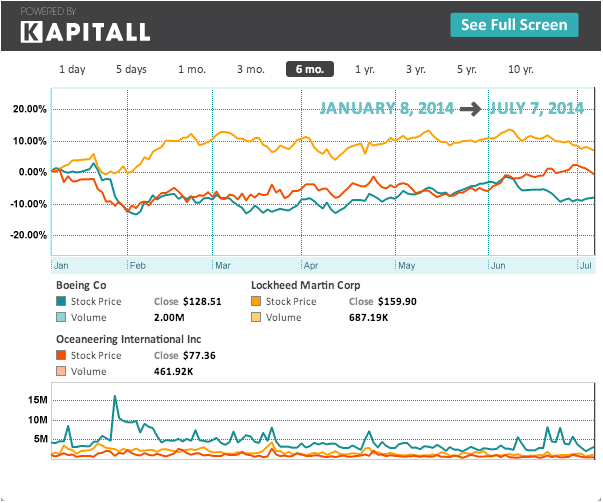
Task: Toggle Boeing Co Stock Price teal swatch
Action: coord(61,301)
